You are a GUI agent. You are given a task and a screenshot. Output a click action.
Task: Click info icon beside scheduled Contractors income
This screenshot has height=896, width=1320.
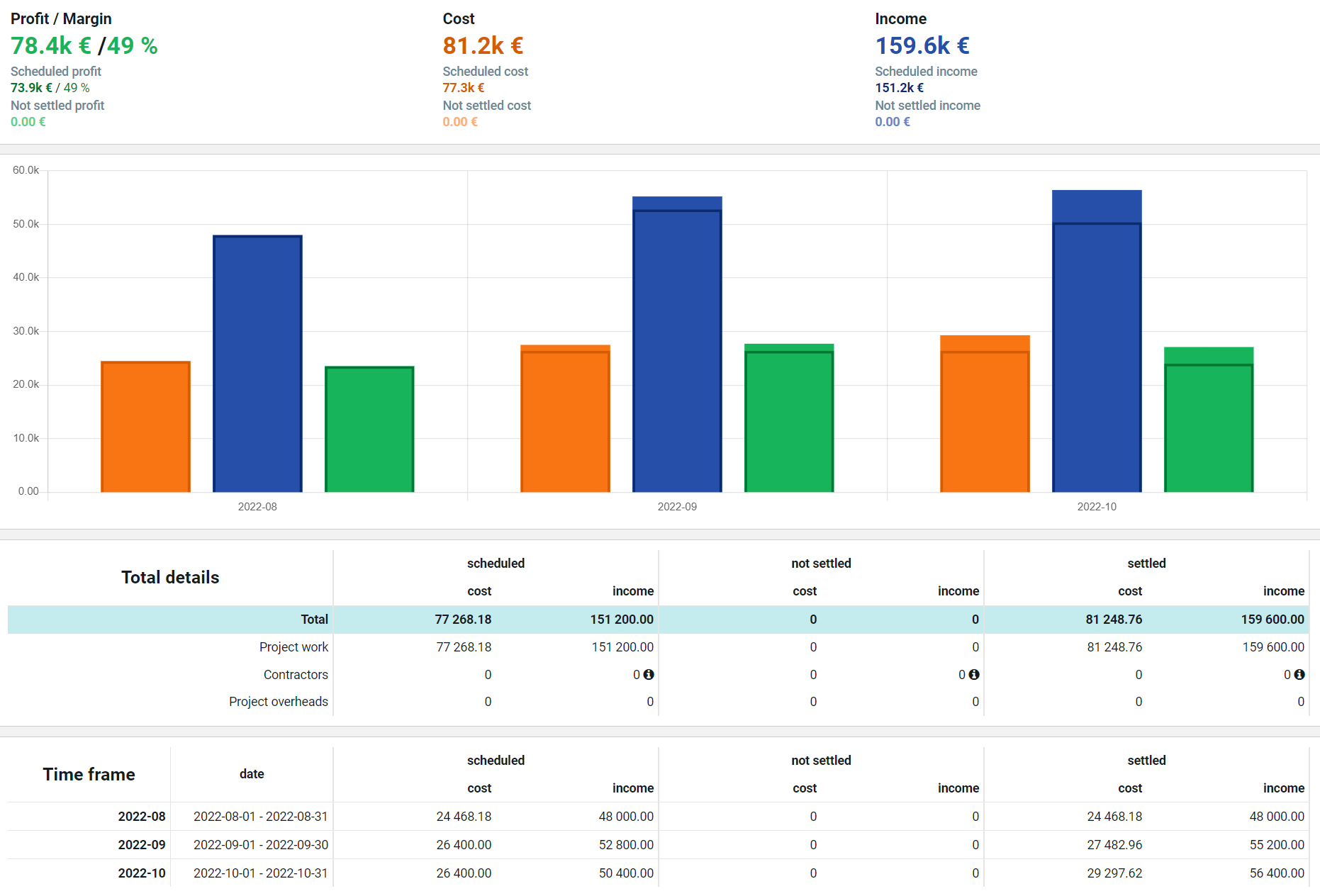pos(649,674)
